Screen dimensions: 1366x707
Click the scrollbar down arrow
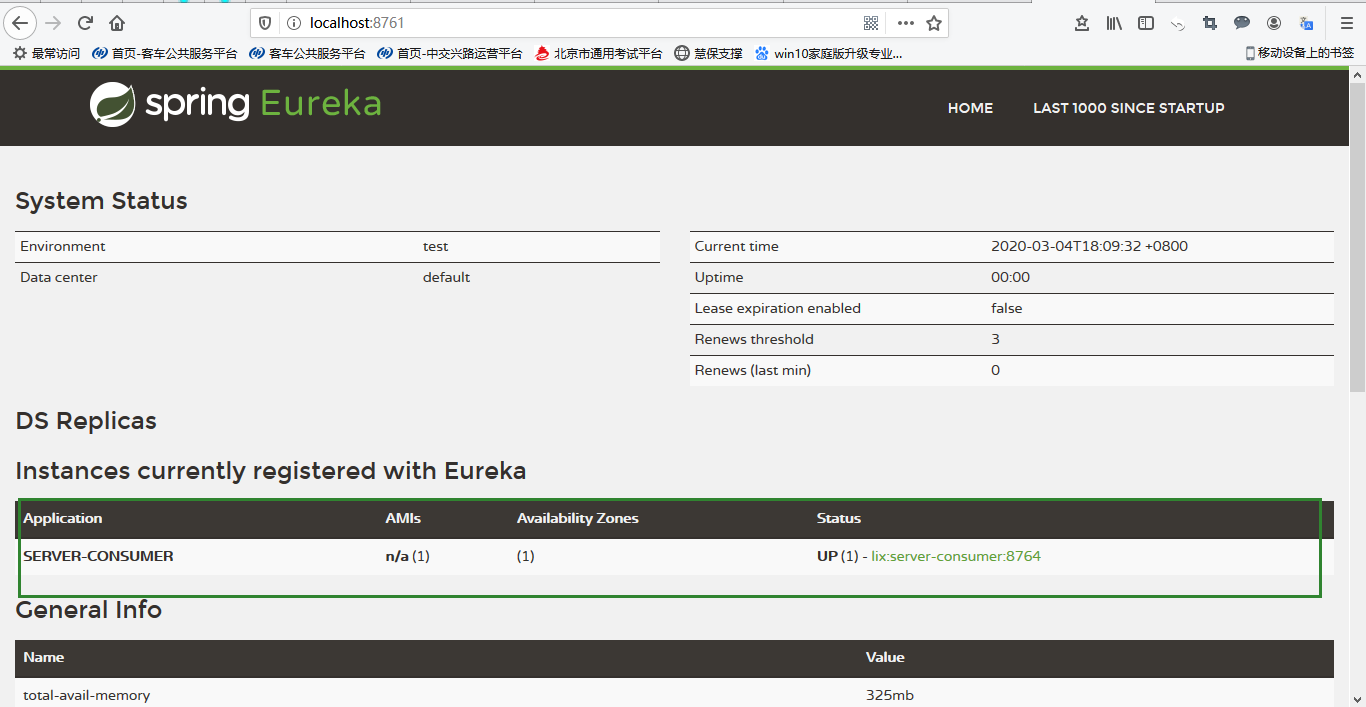pyautogui.click(x=1357, y=698)
